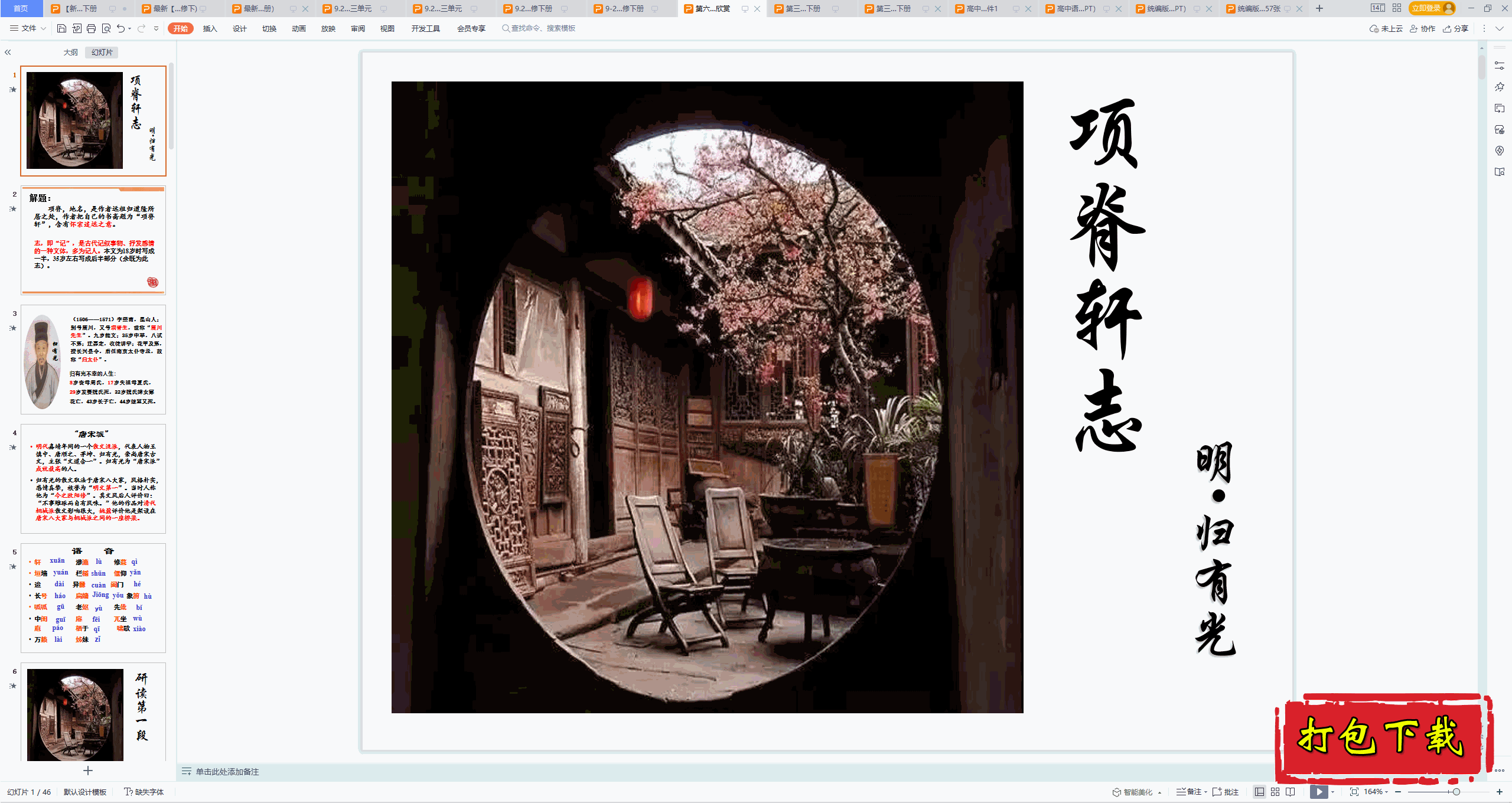Expand the bottom-right three-dot panel options
Viewport: 1512px width, 803px height.
pos(1500,771)
